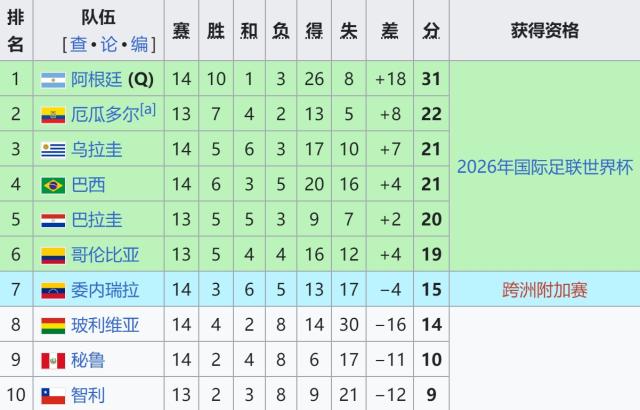This screenshot has height=410, width=640.
Task: Open the 查 (view) template link
Action: (x=78, y=44)
